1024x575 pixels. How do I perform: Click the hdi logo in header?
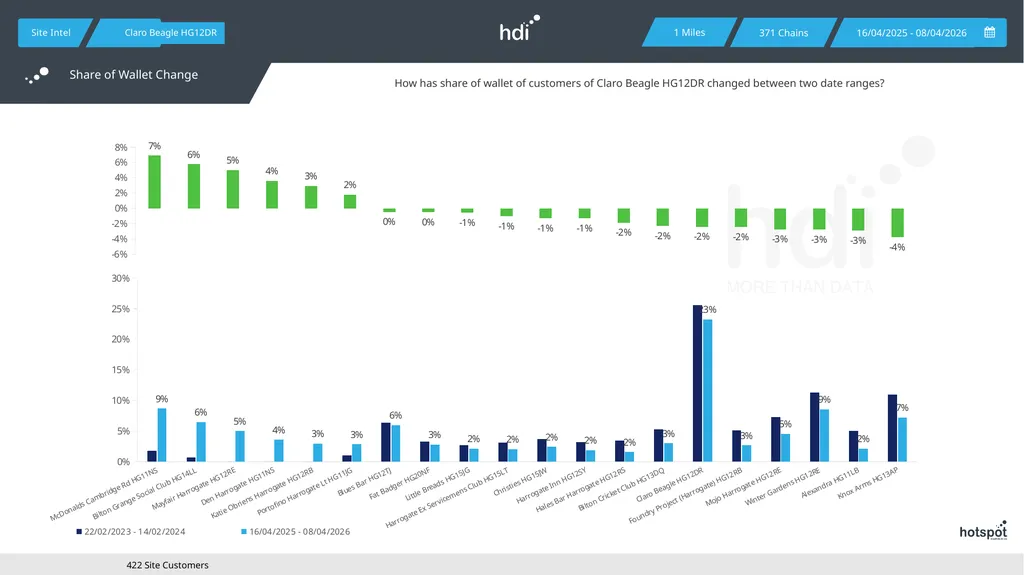point(520,28)
